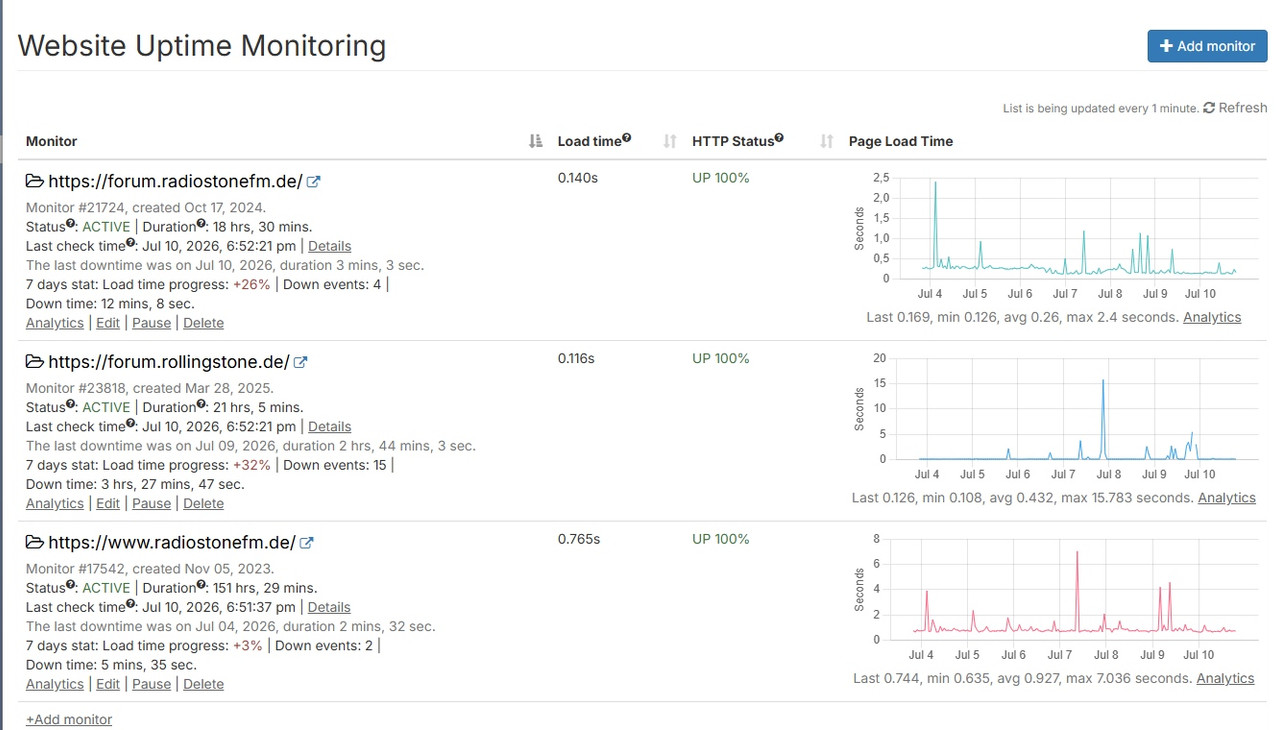Delete the forum.radiostonefm.de monitor
This screenshot has height=730, width=1279.
coord(203,323)
